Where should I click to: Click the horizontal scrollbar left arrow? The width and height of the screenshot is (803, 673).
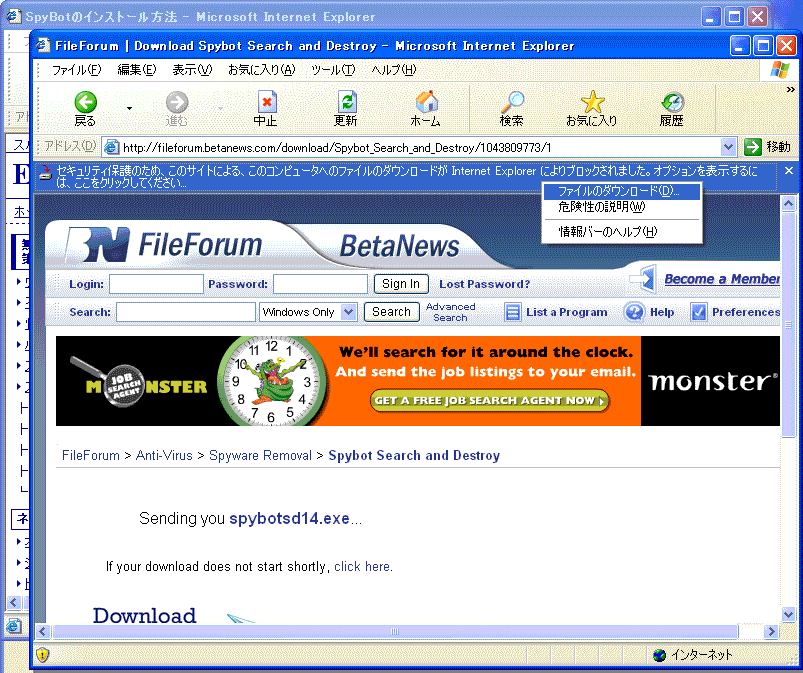tap(43, 632)
